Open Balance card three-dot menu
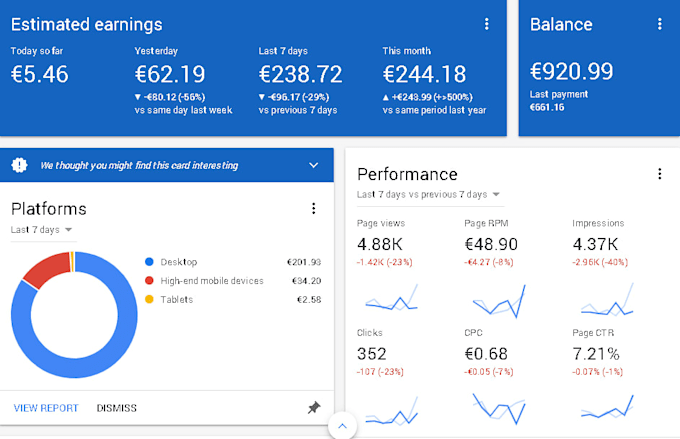Image resolution: width=680 pixels, height=439 pixels. tap(659, 24)
